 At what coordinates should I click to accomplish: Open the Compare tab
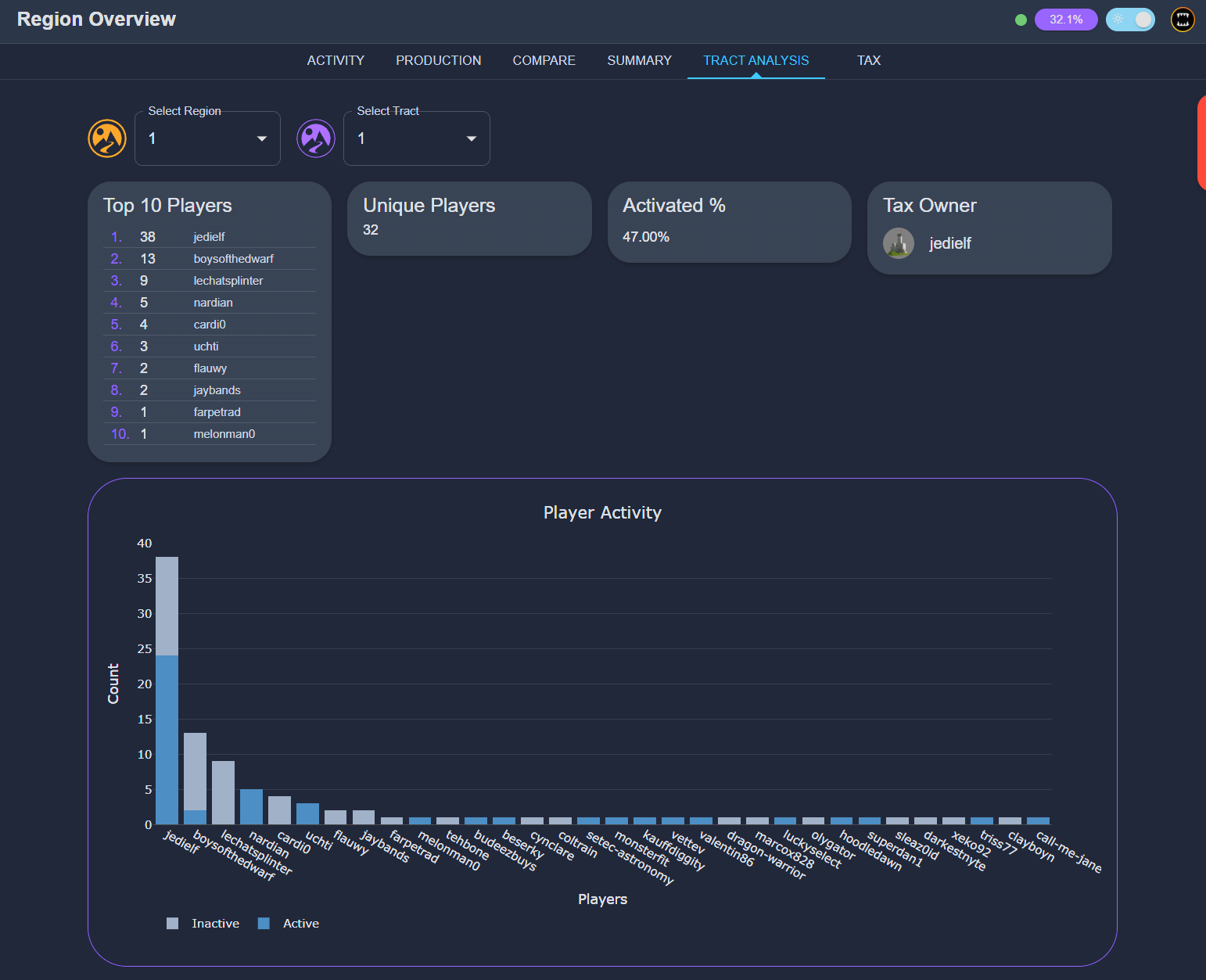pos(544,60)
